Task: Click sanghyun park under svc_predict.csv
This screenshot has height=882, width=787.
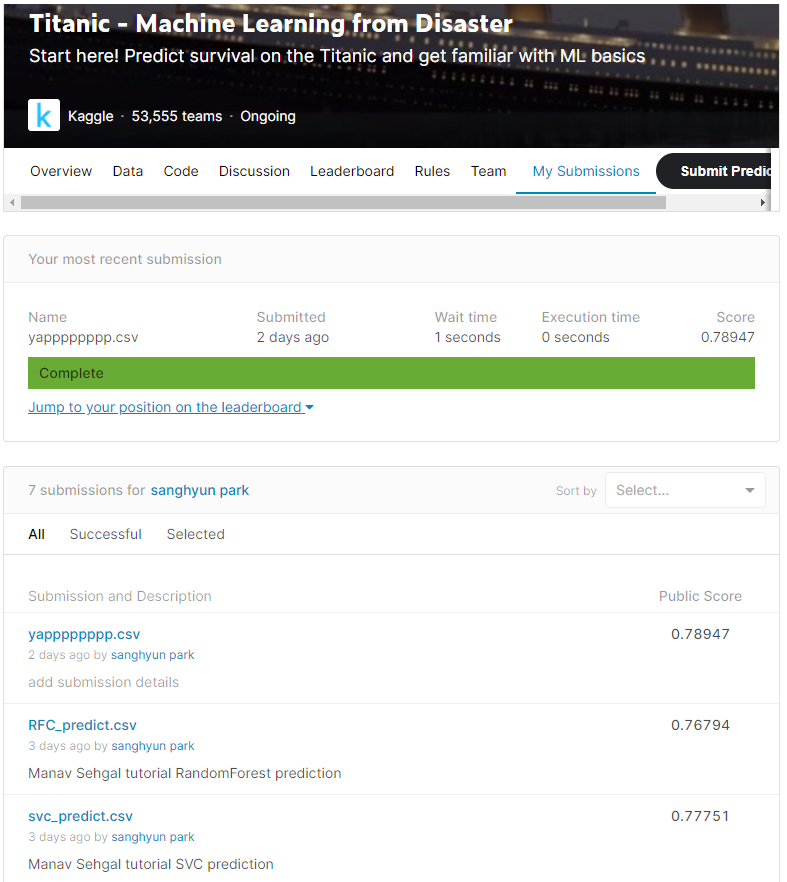Action: click(x=152, y=838)
